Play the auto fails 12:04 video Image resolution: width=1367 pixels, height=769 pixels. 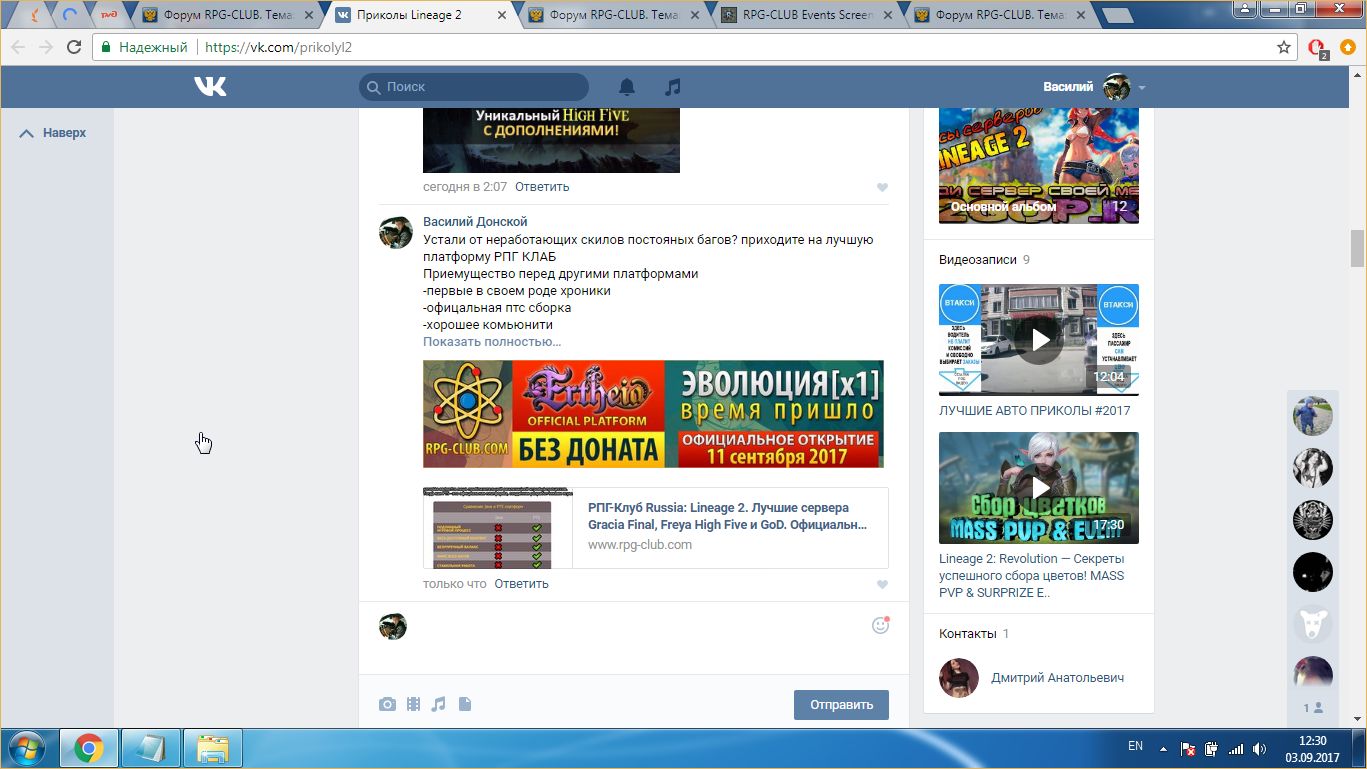[1039, 340]
